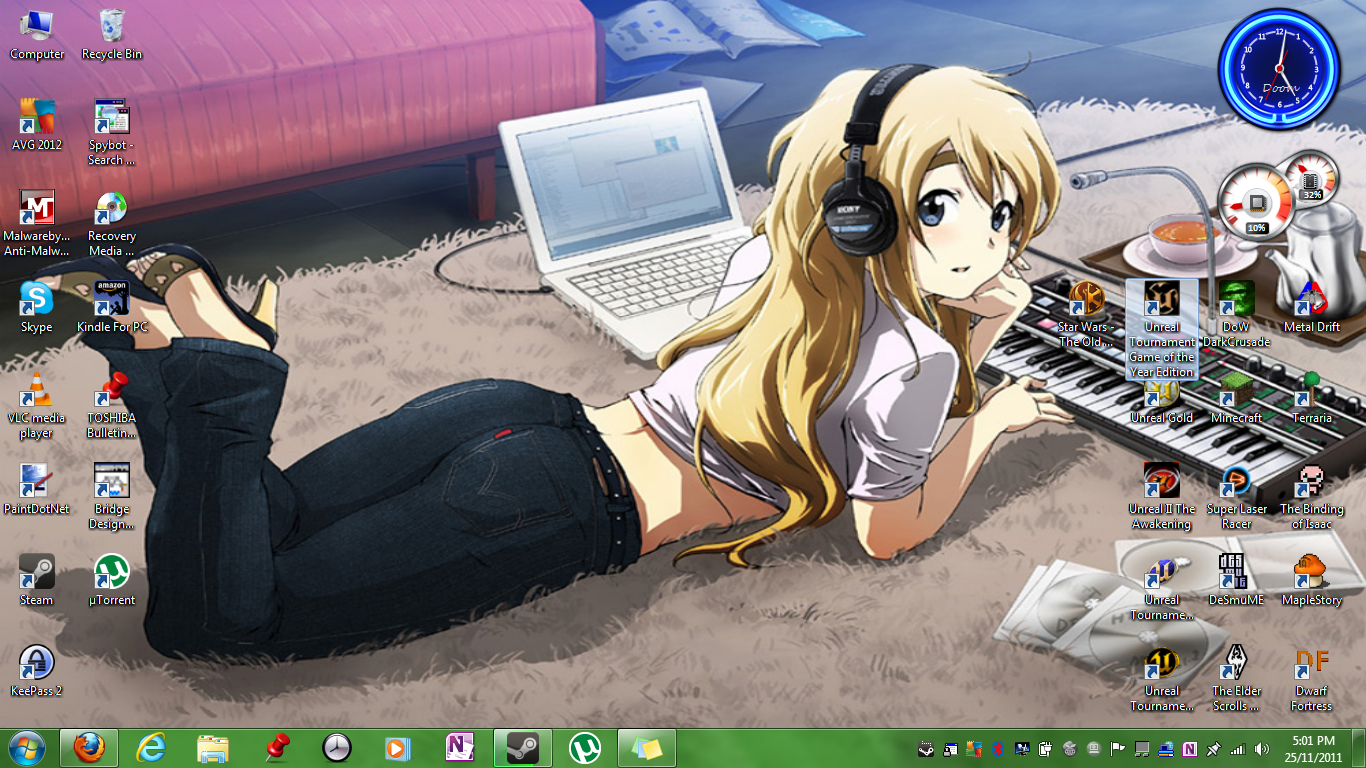
Task: Click the red pushpin taskbar icon
Action: [x=276, y=748]
